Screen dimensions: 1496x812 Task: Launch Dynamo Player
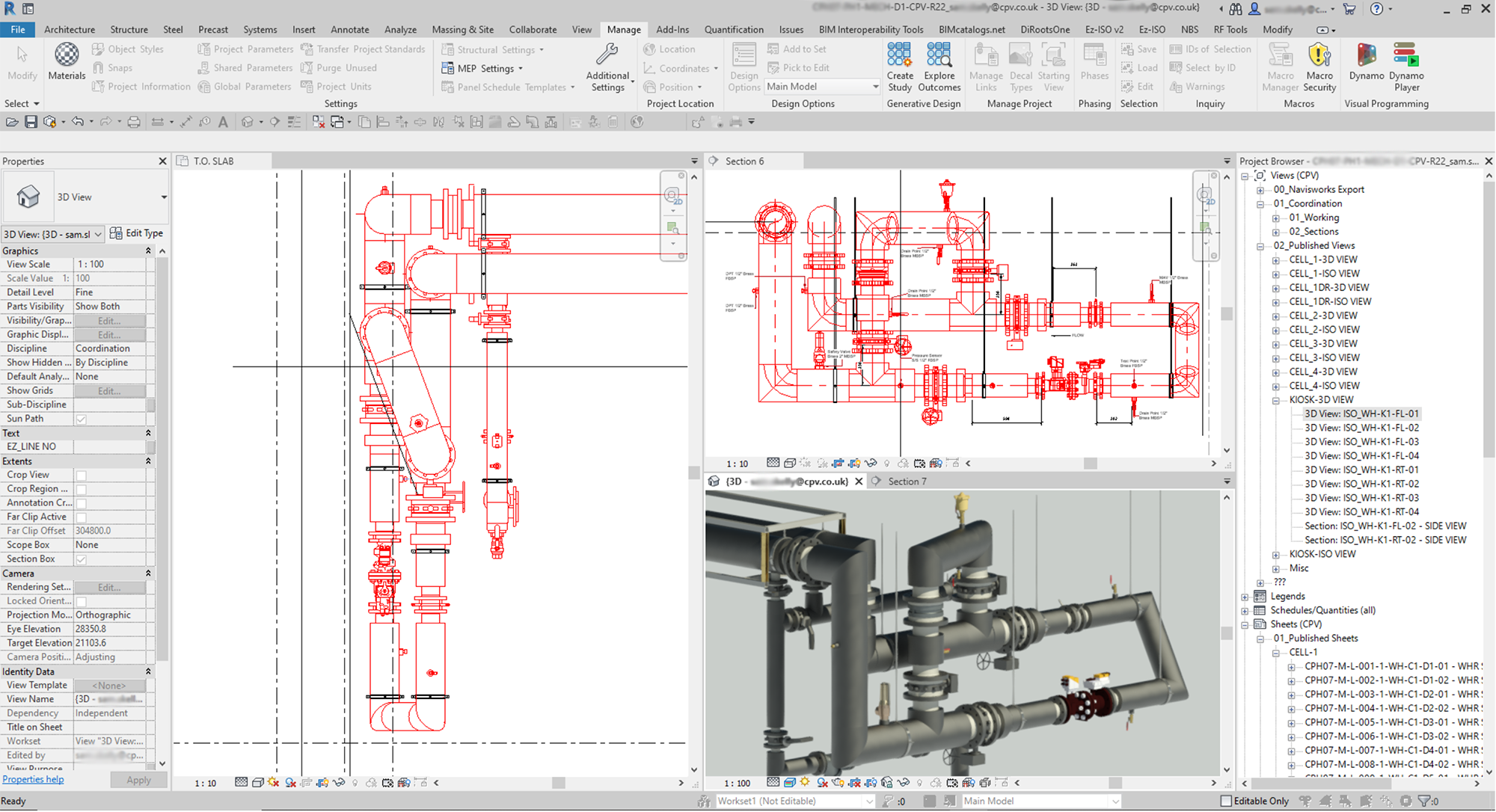click(1406, 67)
